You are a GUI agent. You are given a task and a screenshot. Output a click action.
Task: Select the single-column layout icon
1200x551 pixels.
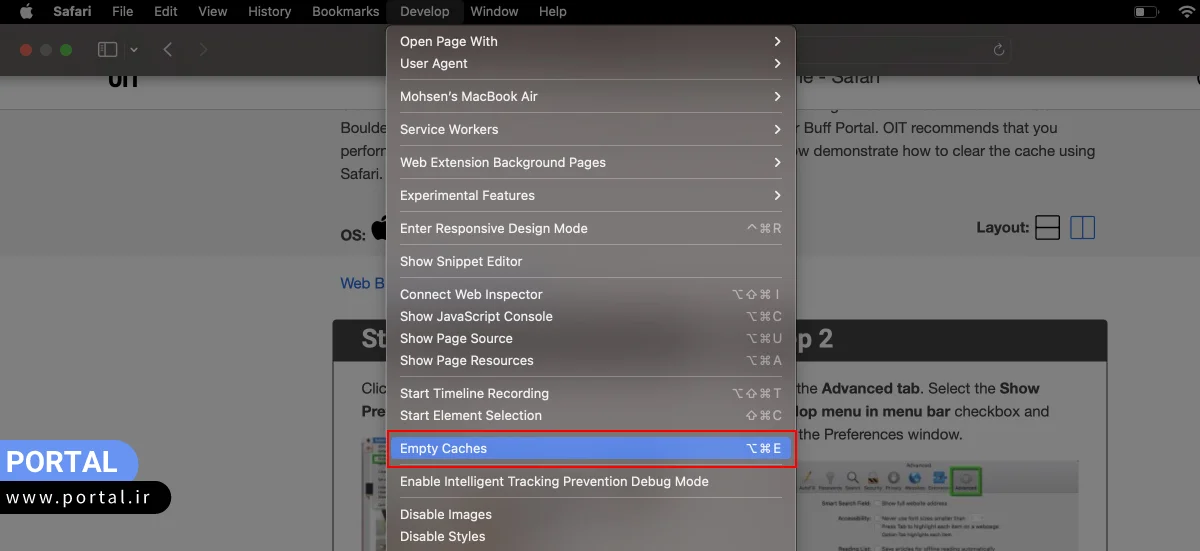(1047, 228)
